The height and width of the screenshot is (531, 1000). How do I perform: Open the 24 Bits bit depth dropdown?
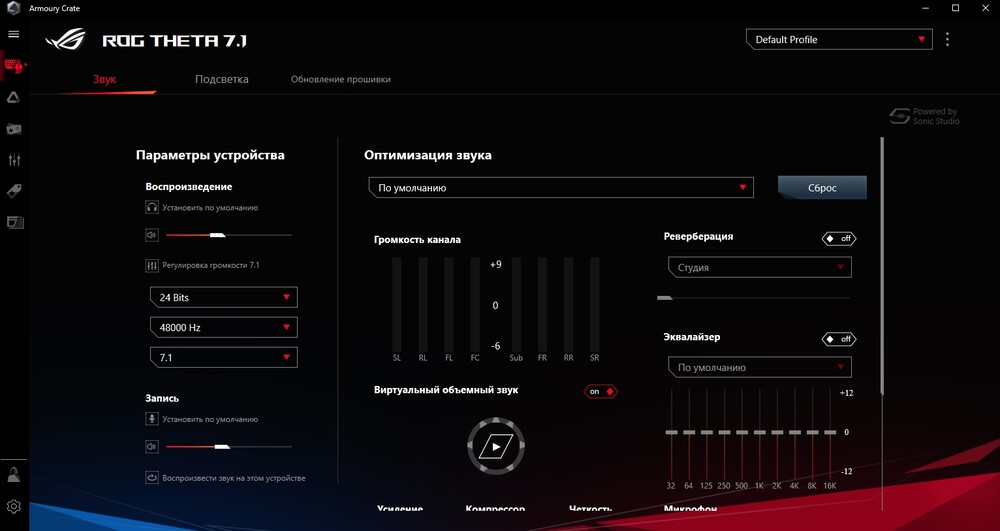coord(223,297)
